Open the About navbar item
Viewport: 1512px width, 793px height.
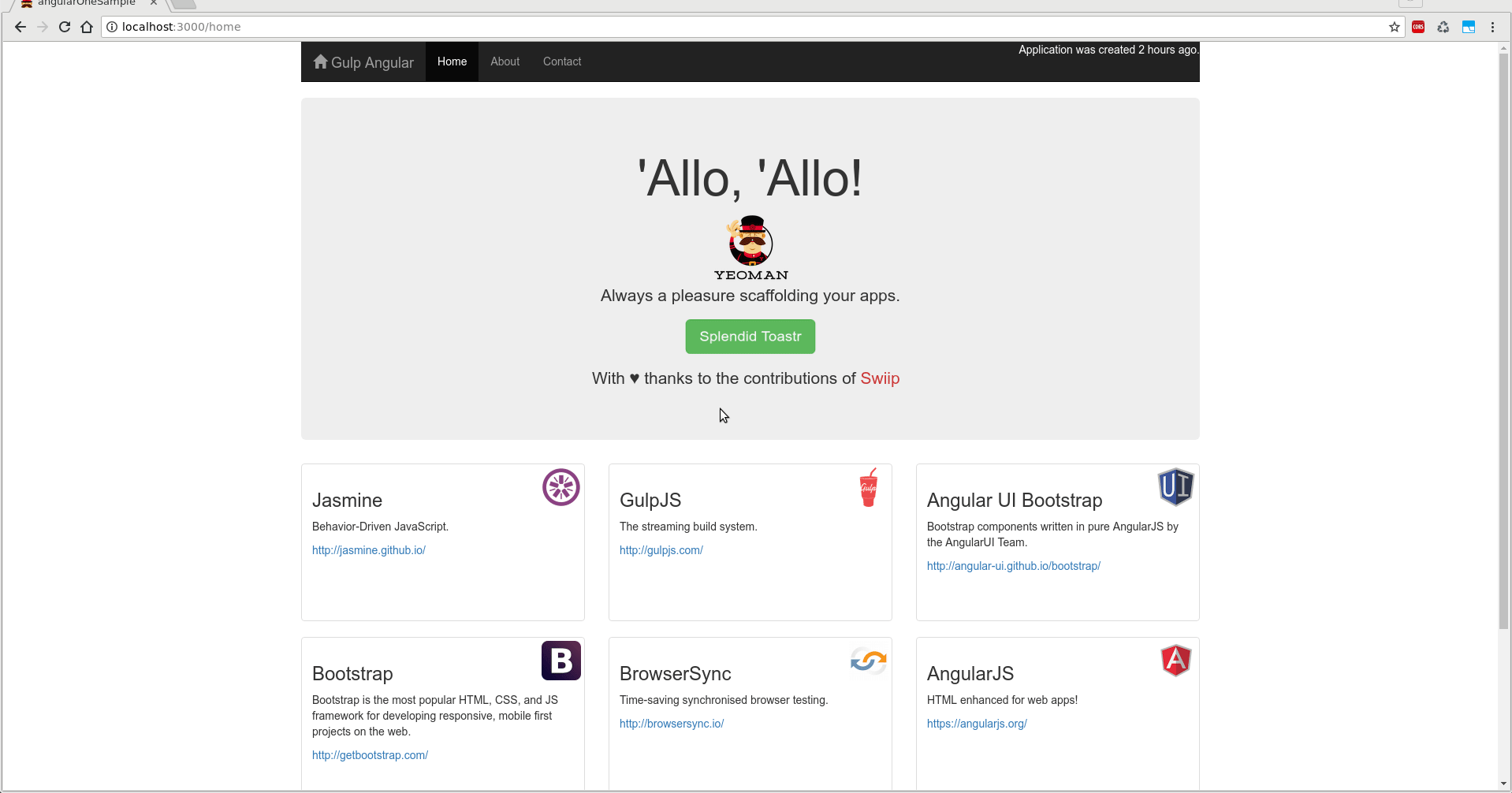click(x=505, y=61)
